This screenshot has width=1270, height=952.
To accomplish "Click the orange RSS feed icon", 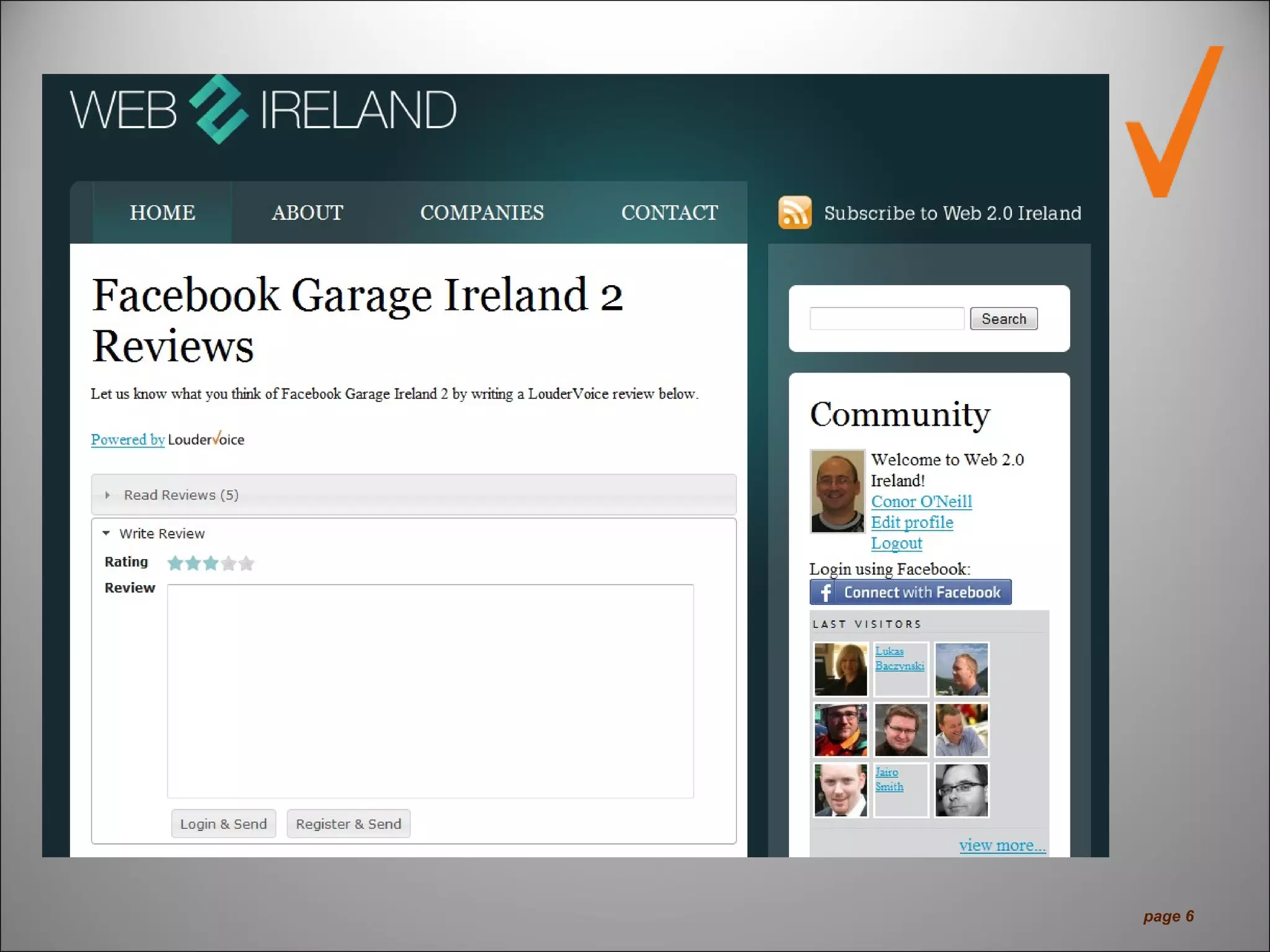I will point(794,213).
